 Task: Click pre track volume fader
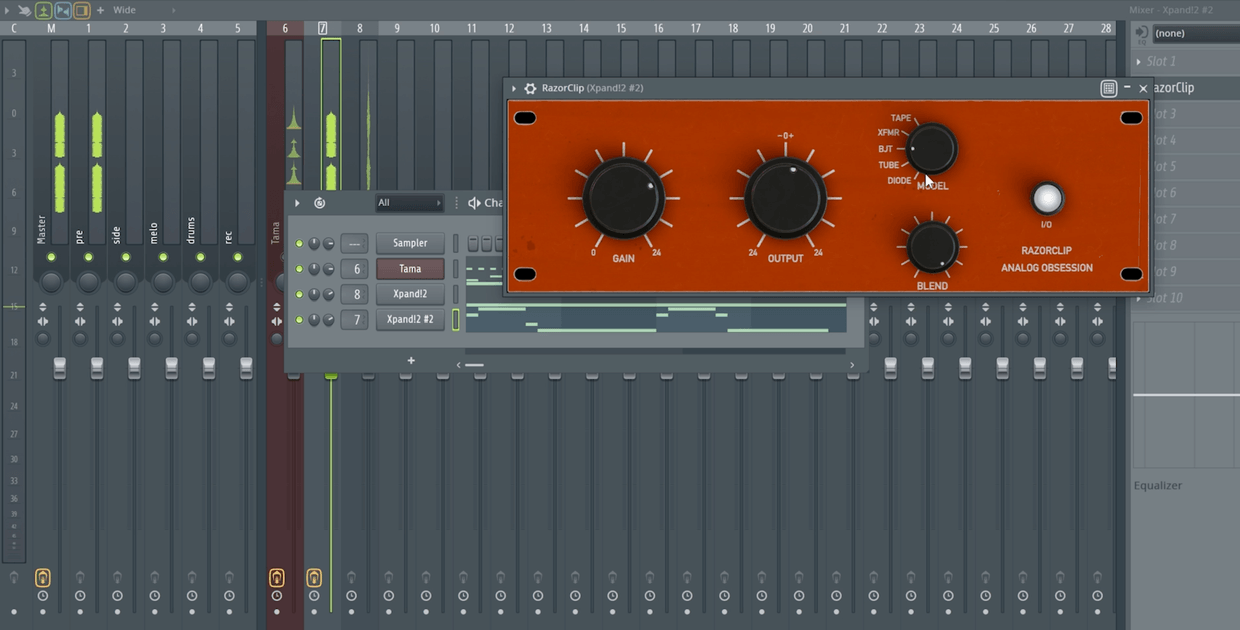tap(97, 367)
